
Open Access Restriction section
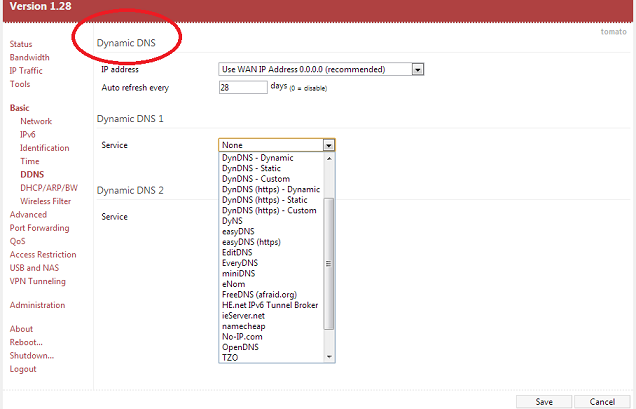coord(43,255)
